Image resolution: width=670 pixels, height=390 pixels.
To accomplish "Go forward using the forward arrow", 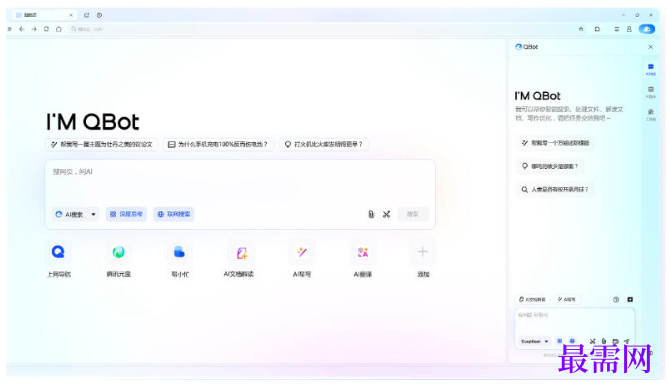I will [34, 29].
